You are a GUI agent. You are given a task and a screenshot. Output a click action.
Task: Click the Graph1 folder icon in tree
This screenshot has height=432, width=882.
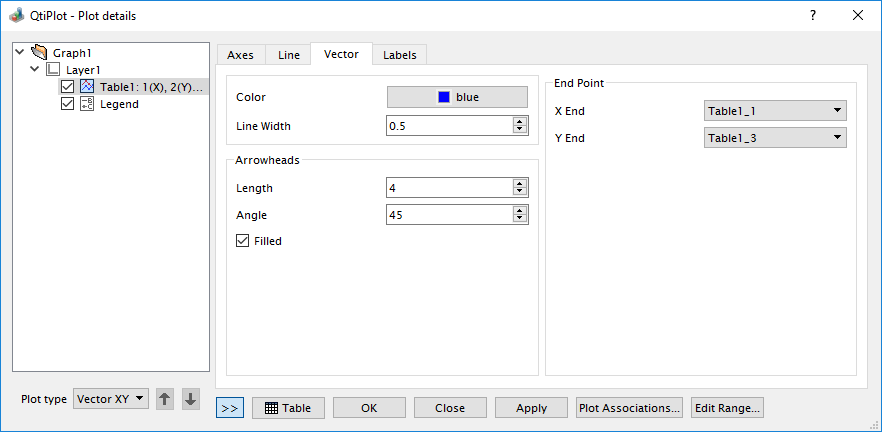click(40, 52)
